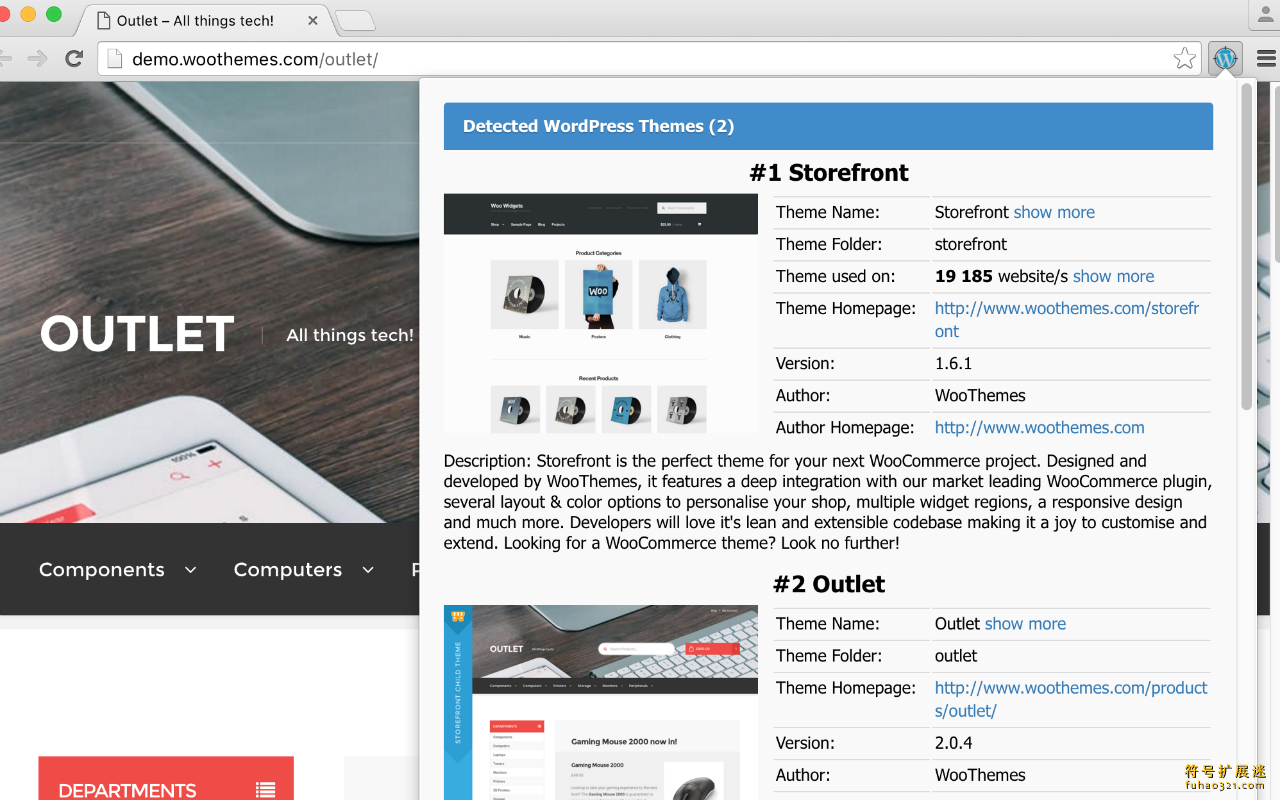Click the theme folder value storefront
Screen dimensions: 1280x800
coord(971,244)
